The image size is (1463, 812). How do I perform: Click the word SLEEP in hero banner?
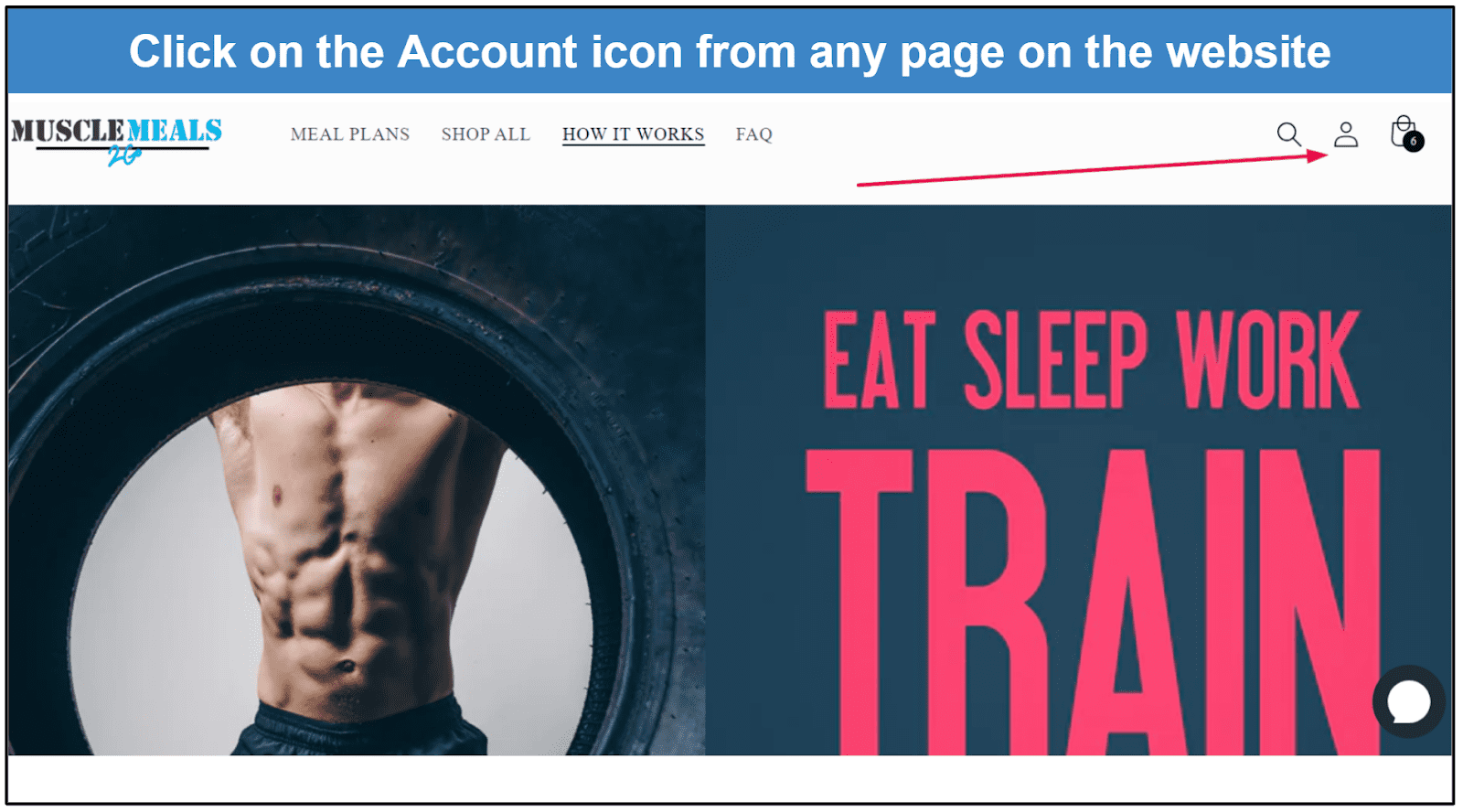[1055, 359]
